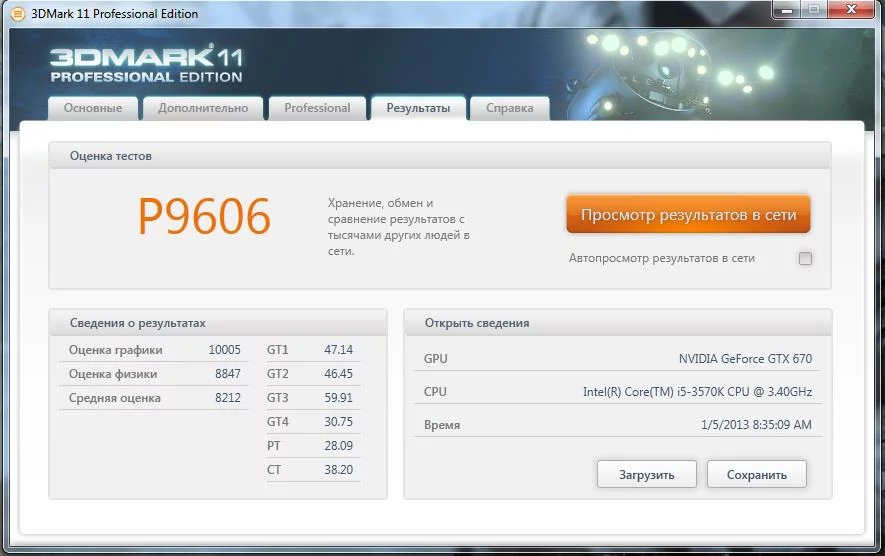Click the Оценка физики label
The image size is (885, 556).
(x=113, y=374)
